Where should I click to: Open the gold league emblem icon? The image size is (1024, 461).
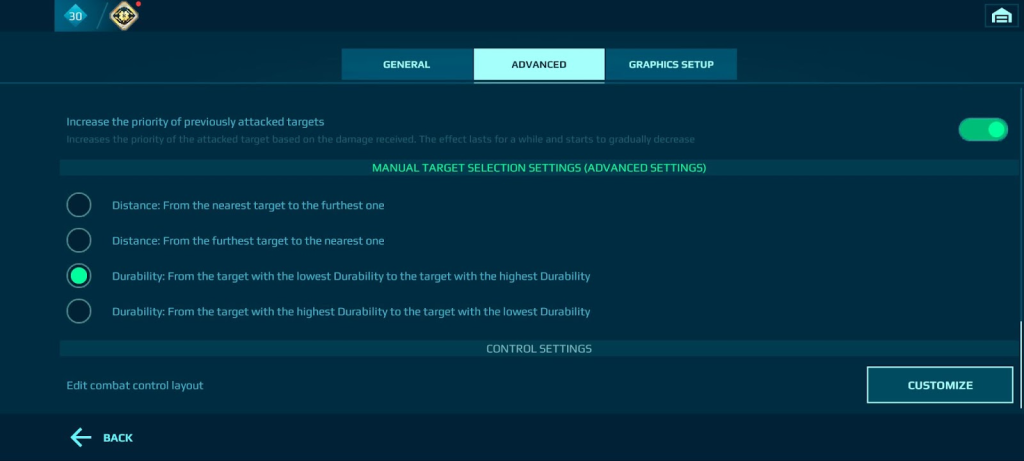point(124,15)
